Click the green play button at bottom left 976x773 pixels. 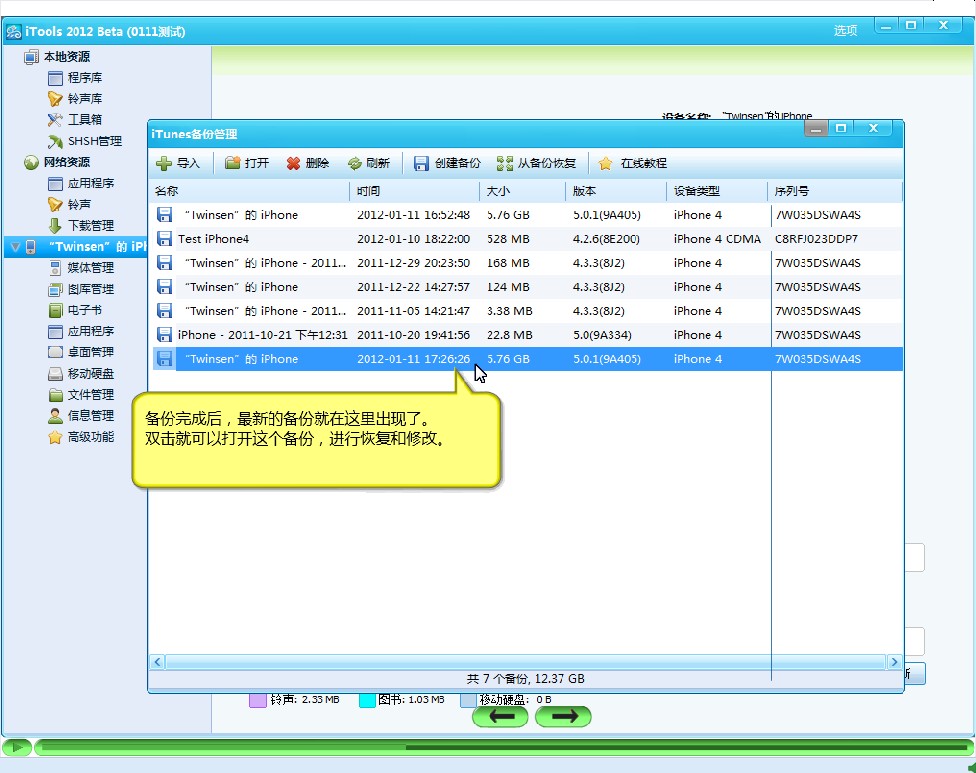pyautogui.click(x=17, y=747)
